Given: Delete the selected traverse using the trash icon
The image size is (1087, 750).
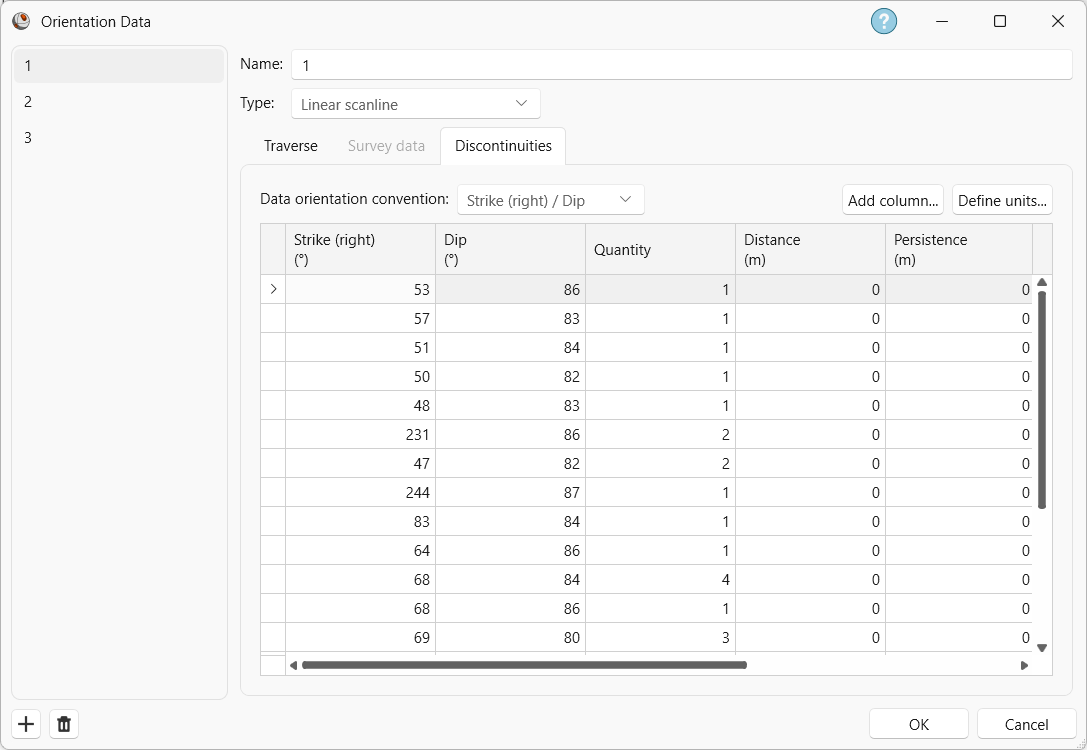Looking at the screenshot, I should tap(63, 723).
